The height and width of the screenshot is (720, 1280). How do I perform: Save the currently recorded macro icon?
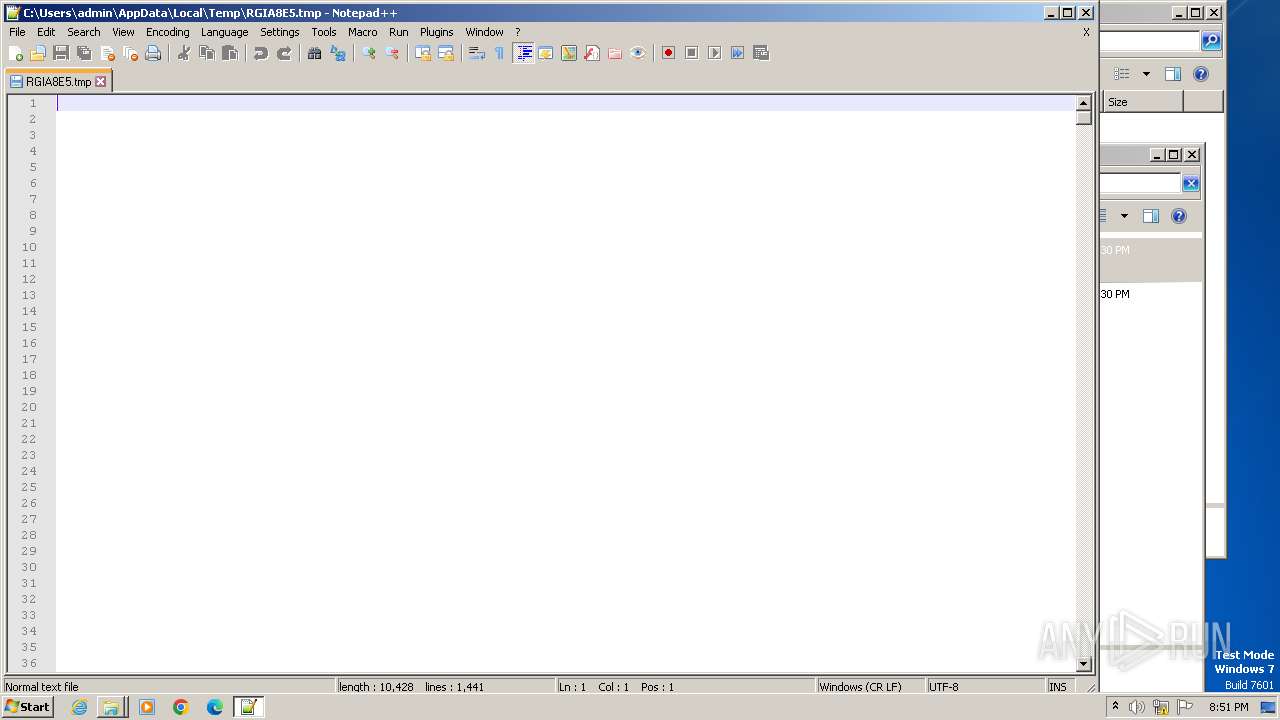point(761,53)
